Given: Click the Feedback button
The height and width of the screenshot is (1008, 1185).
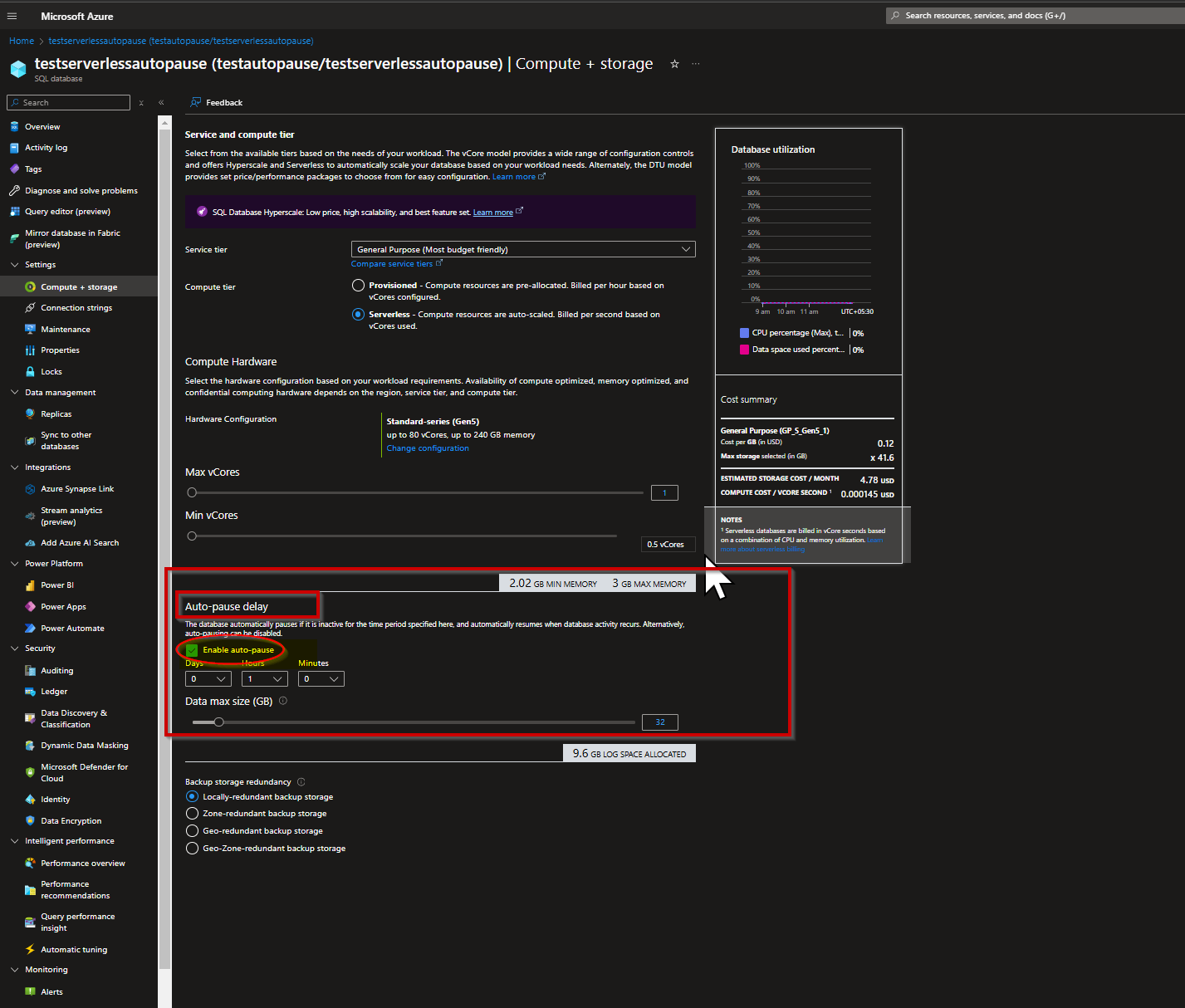Looking at the screenshot, I should click(217, 102).
